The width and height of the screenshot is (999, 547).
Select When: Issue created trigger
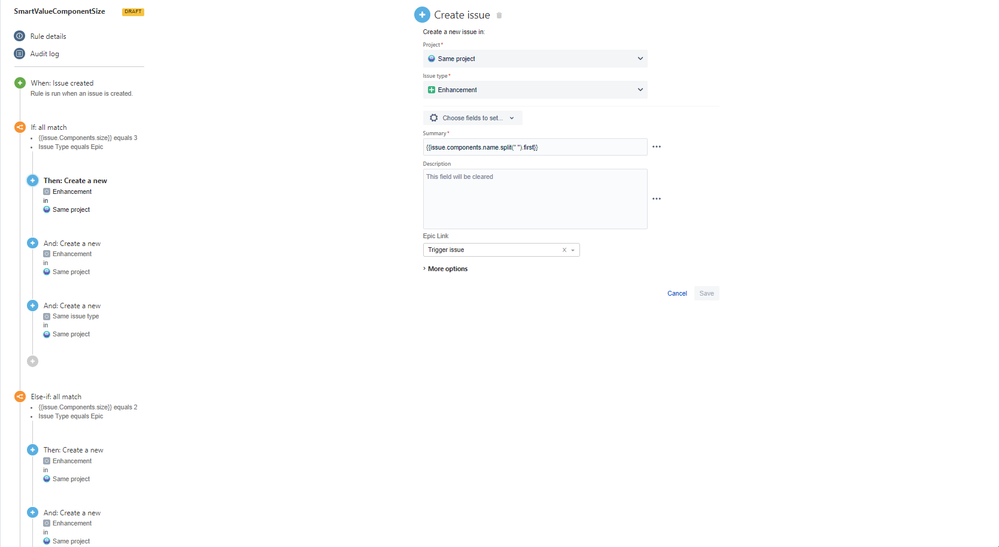point(62,83)
